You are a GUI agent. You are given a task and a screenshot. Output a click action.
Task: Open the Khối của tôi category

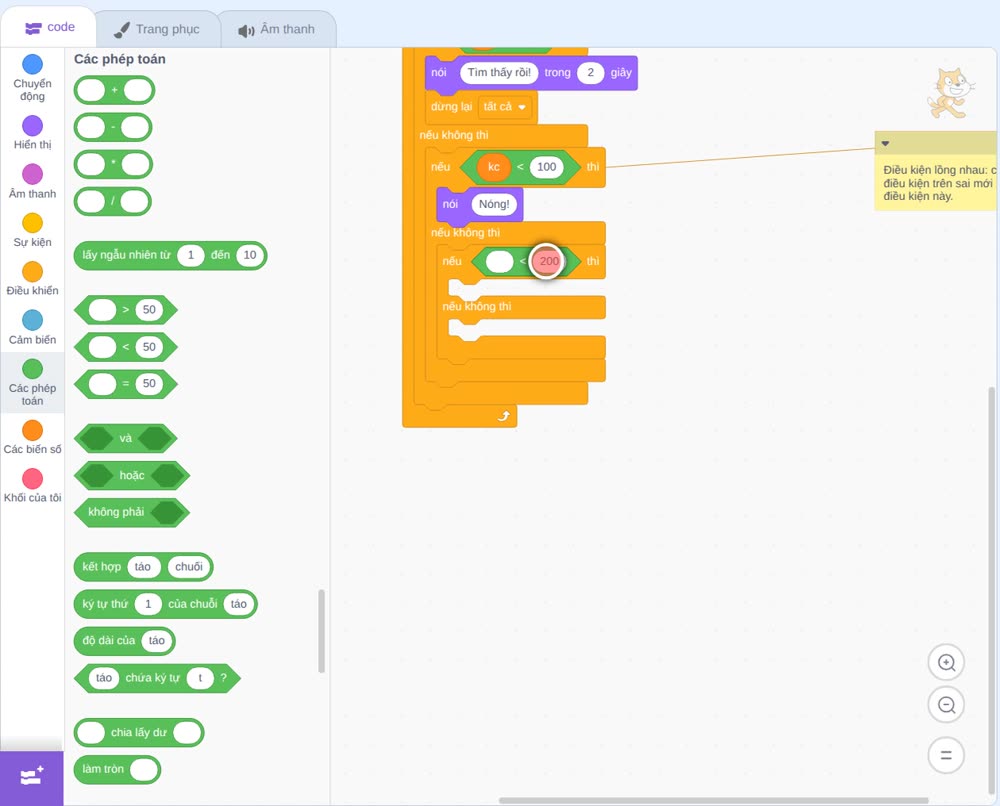[32, 486]
